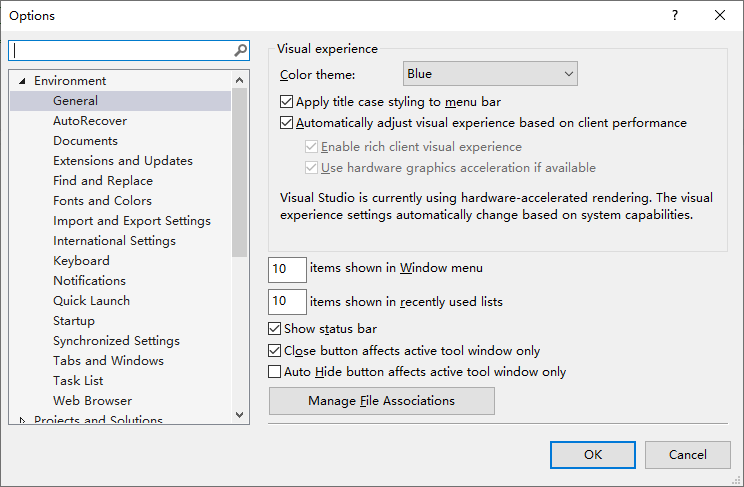The height and width of the screenshot is (487, 744).
Task: Click the help question mark icon
Action: (x=675, y=15)
